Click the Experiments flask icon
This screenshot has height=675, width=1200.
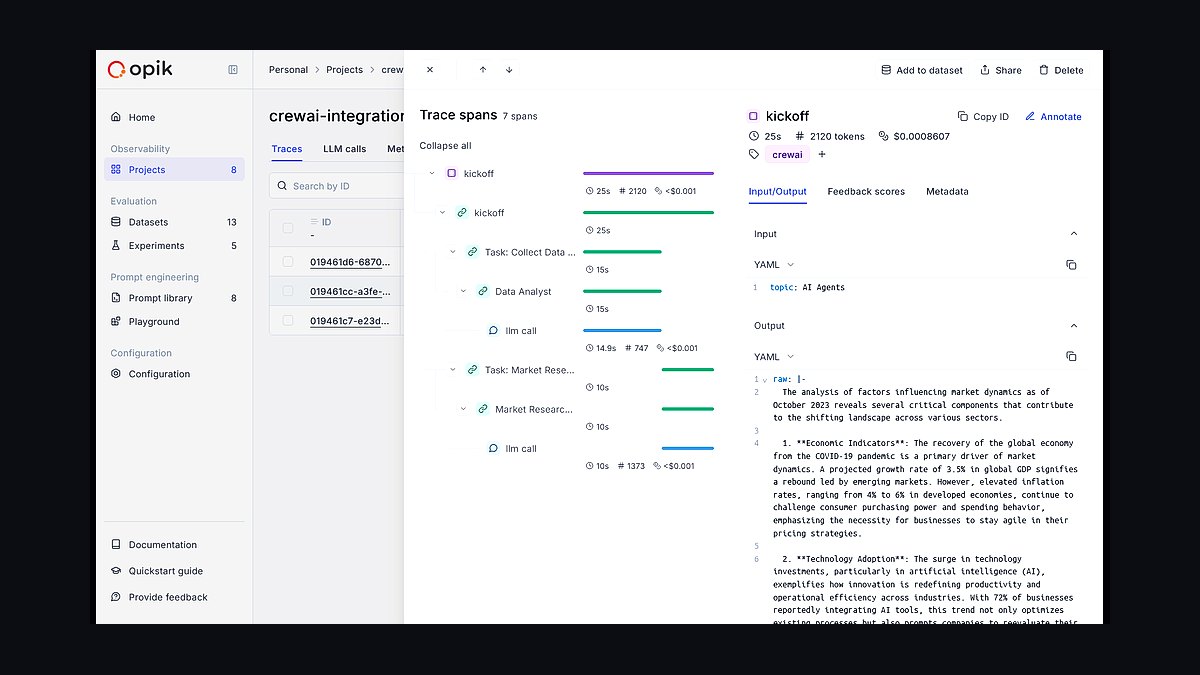coord(116,245)
